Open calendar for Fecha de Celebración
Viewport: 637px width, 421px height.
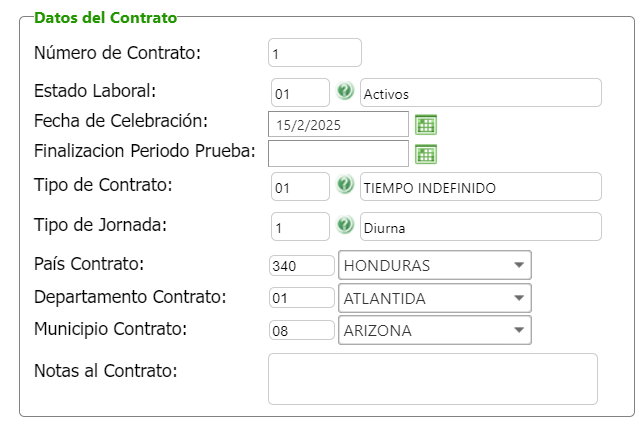coord(426,124)
